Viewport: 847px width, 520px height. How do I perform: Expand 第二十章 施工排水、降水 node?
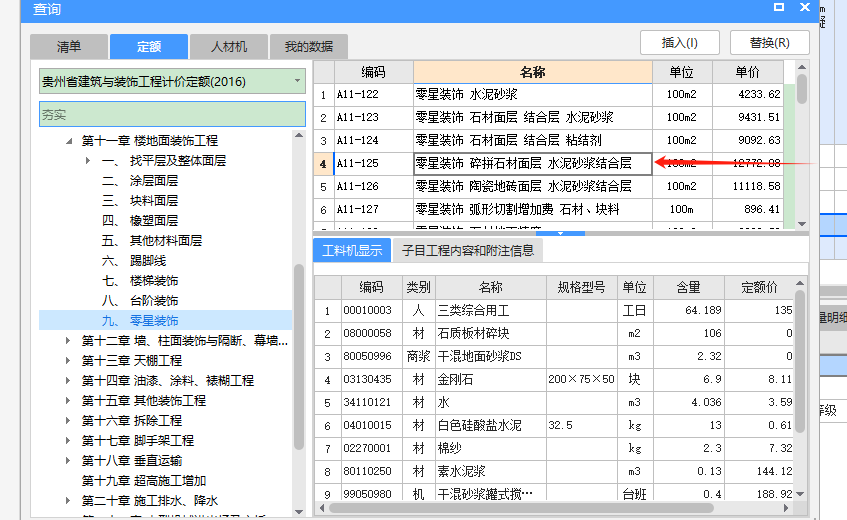click(68, 501)
